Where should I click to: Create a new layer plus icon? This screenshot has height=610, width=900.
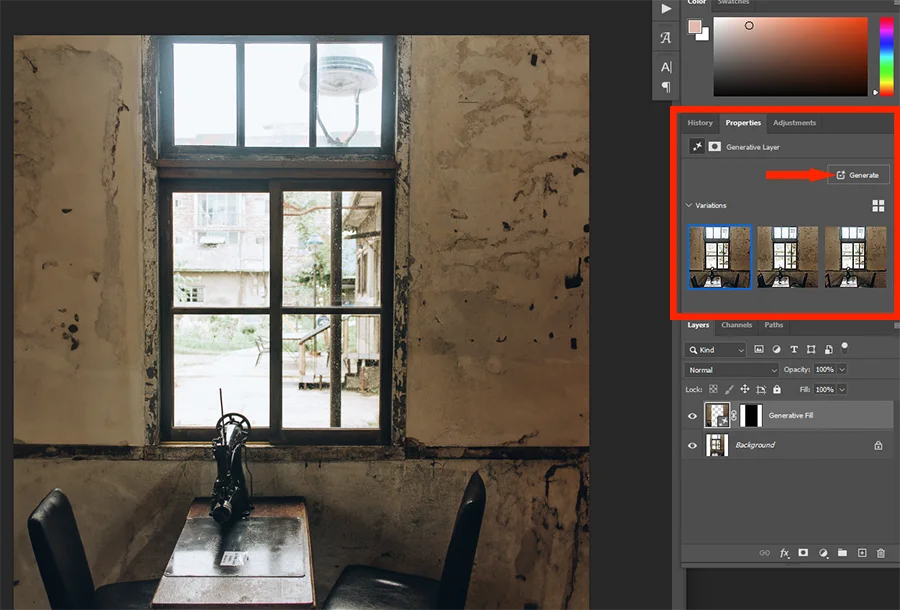coord(862,553)
